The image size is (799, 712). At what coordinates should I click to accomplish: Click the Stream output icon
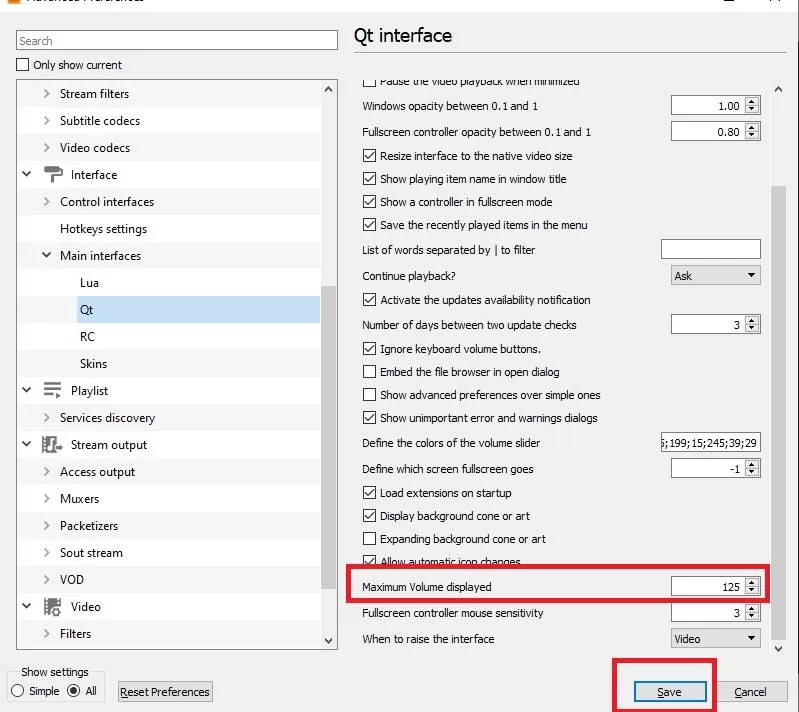click(x=52, y=444)
